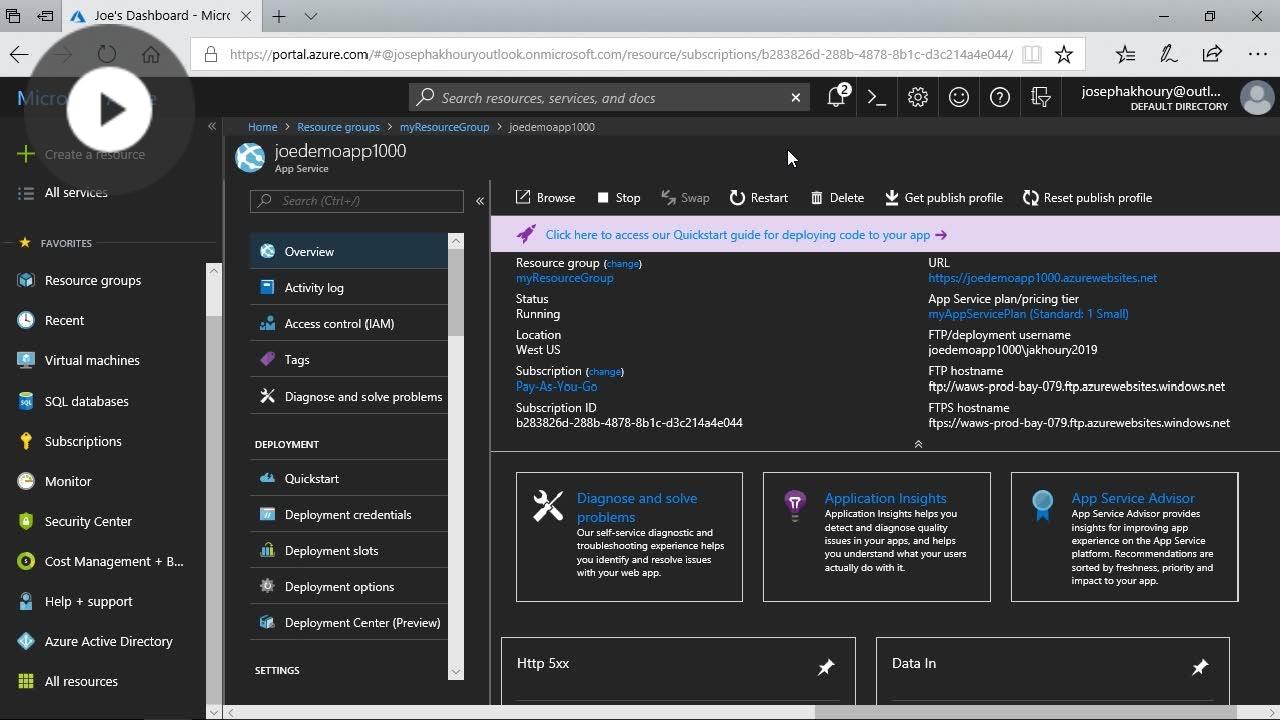Screen dimensions: 1280x720
Task: Collapse the essentials section chevron
Action: pos(918,444)
